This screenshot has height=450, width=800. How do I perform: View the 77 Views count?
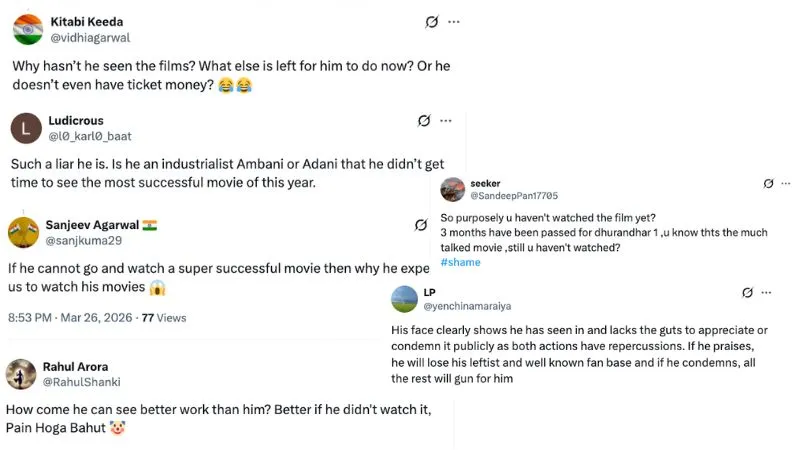[164, 318]
